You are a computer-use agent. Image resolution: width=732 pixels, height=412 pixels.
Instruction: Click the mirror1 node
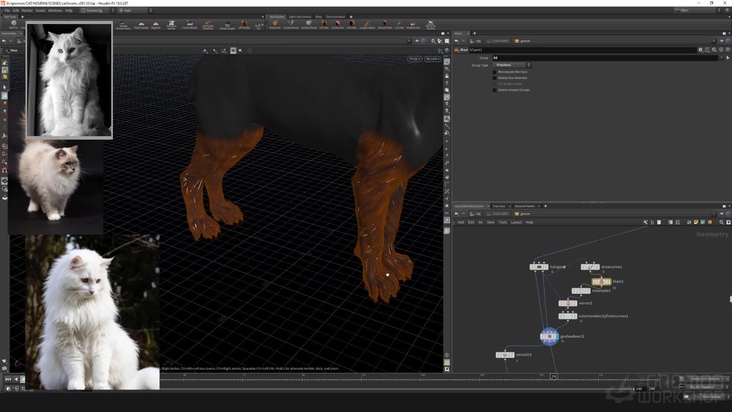pyautogui.click(x=568, y=303)
